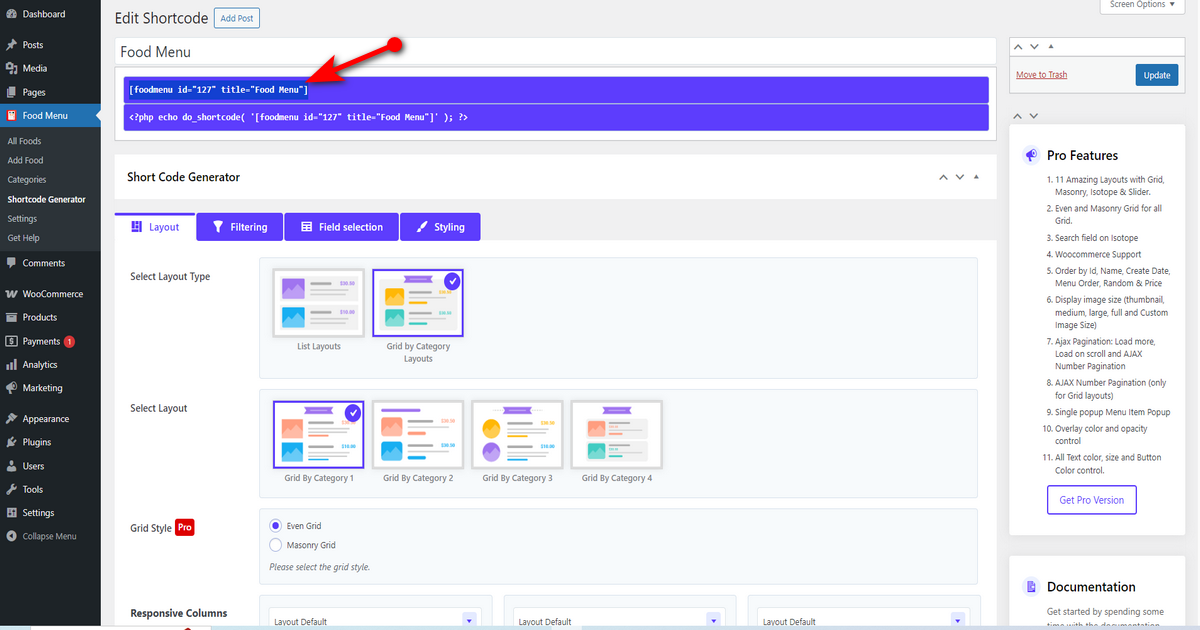
Task: Click the Move to Trash link
Action: (x=1041, y=75)
